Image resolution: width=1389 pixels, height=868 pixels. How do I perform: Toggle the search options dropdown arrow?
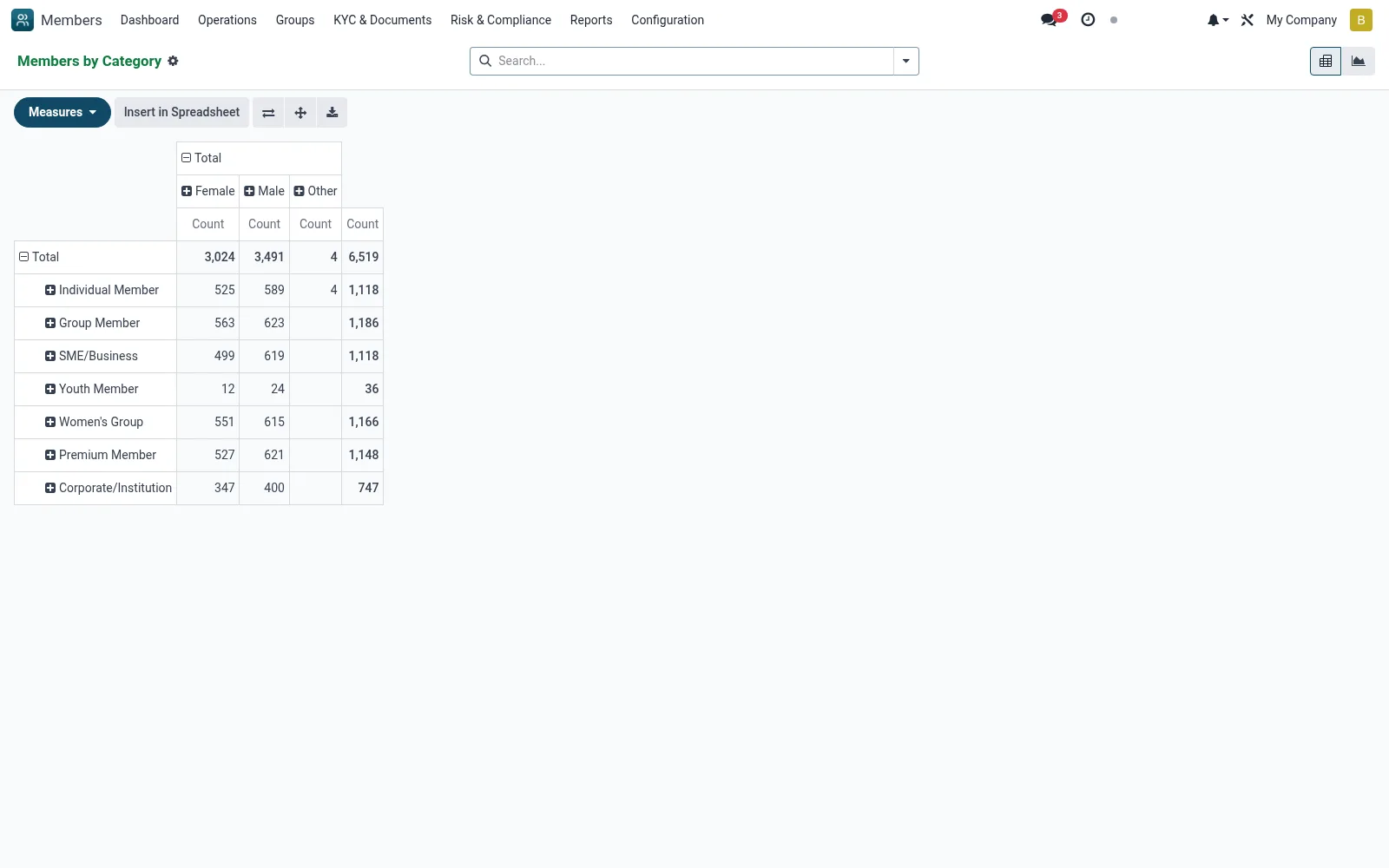click(905, 61)
